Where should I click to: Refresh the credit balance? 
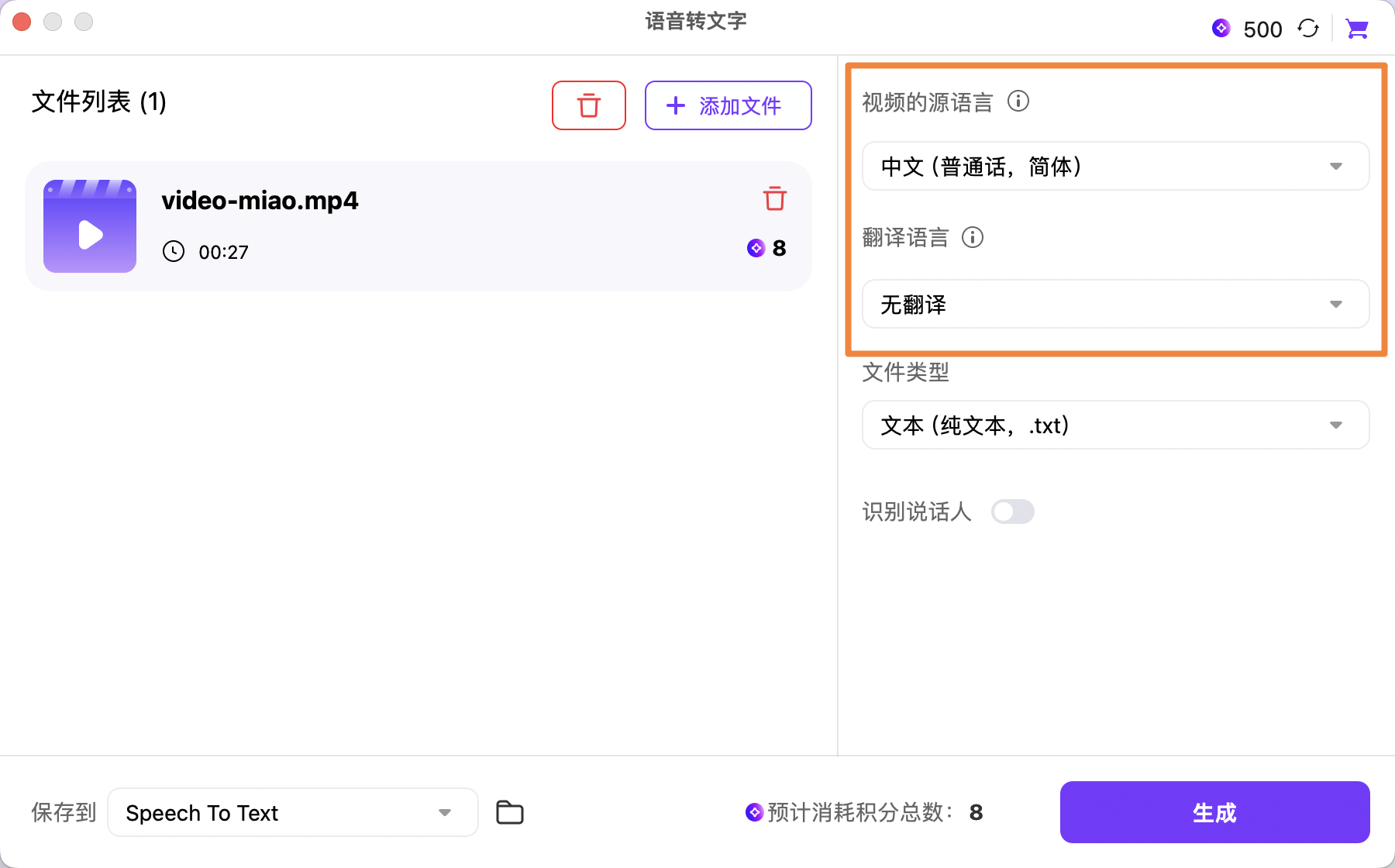pyautogui.click(x=1309, y=29)
